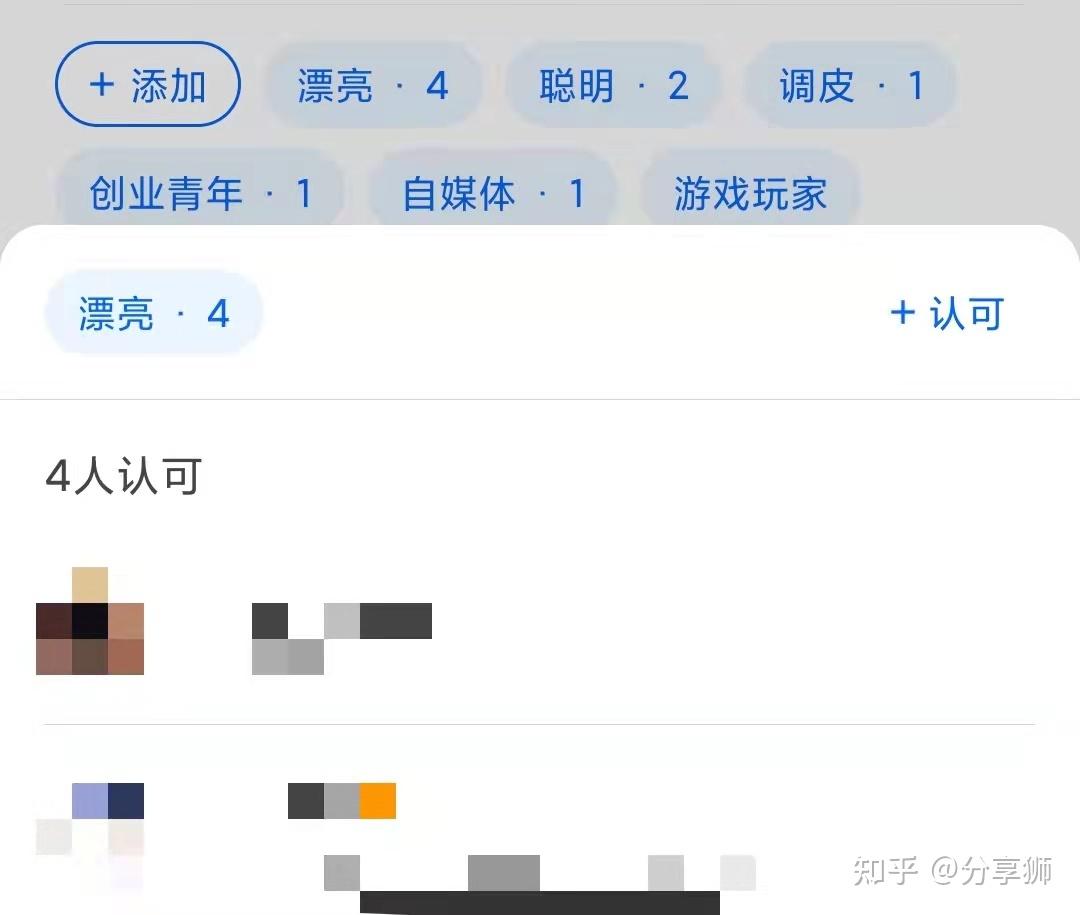Tap the plus icon beside 认可
Screen dimensions: 1080x915
point(902,312)
